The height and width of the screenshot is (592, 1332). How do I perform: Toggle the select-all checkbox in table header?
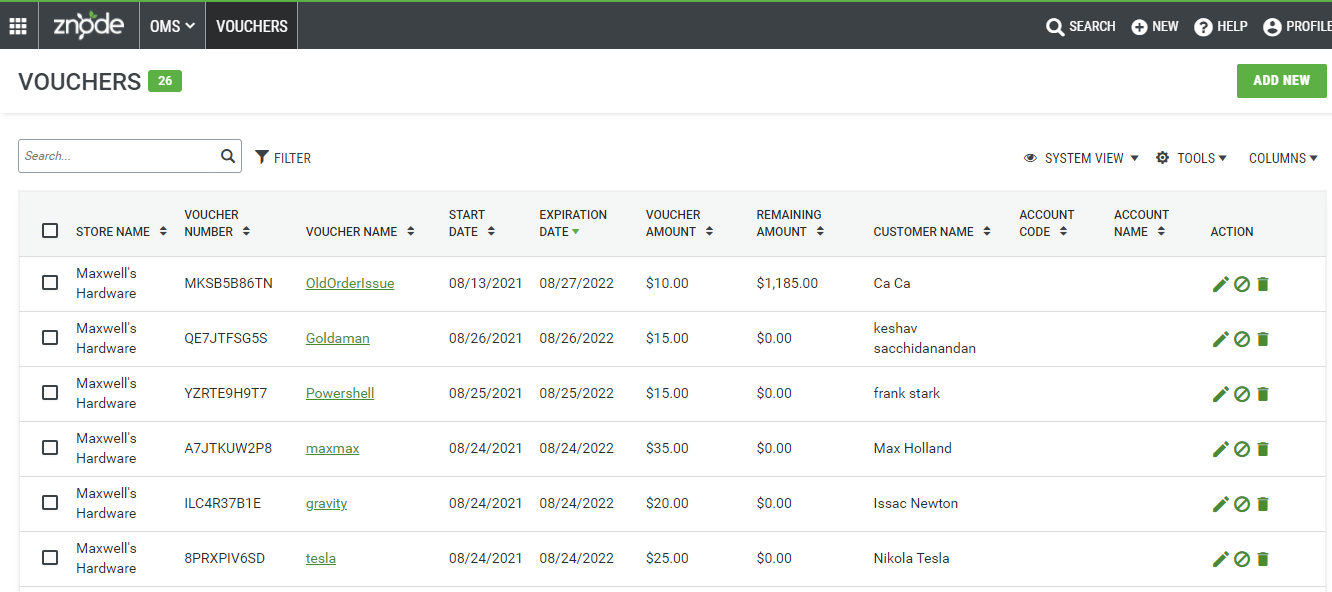coord(50,231)
